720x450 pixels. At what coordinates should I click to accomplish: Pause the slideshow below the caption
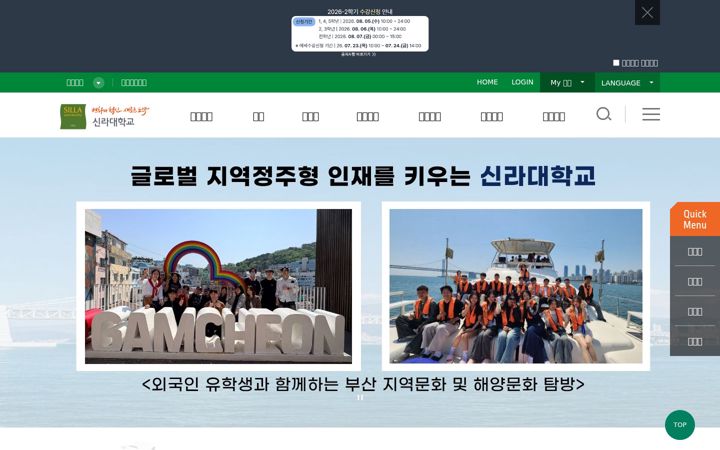click(x=360, y=397)
